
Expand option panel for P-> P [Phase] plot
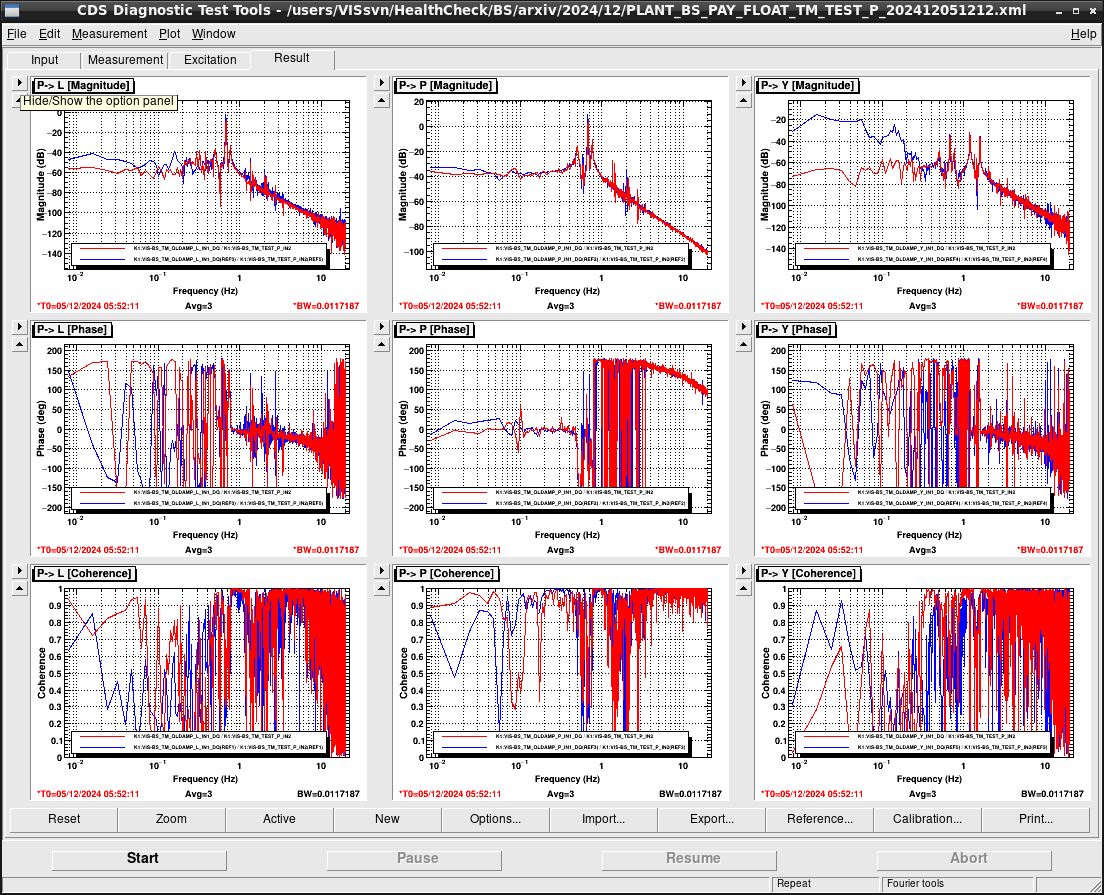tap(382, 327)
